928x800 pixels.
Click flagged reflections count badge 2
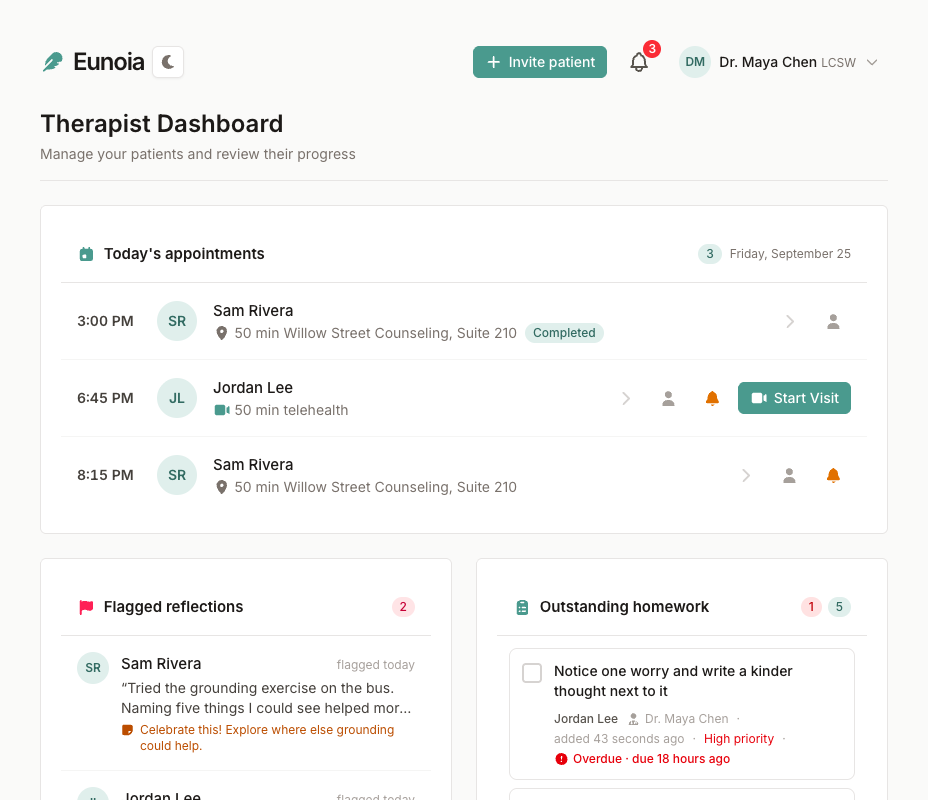(x=403, y=607)
